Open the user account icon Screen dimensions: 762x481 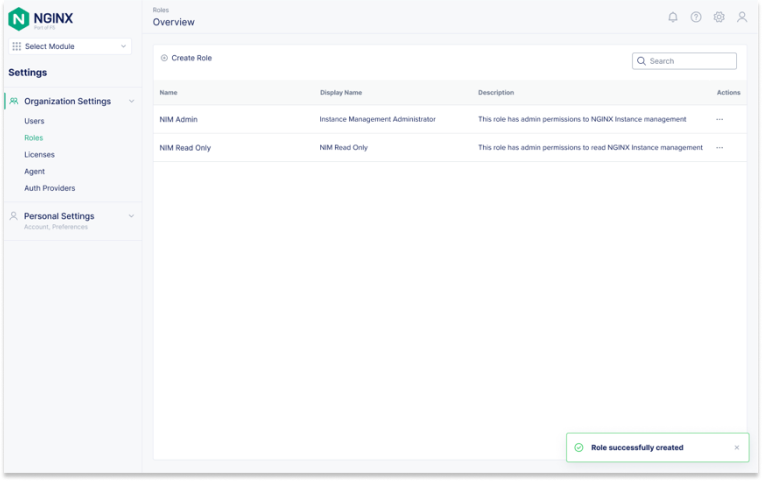pyautogui.click(x=742, y=17)
